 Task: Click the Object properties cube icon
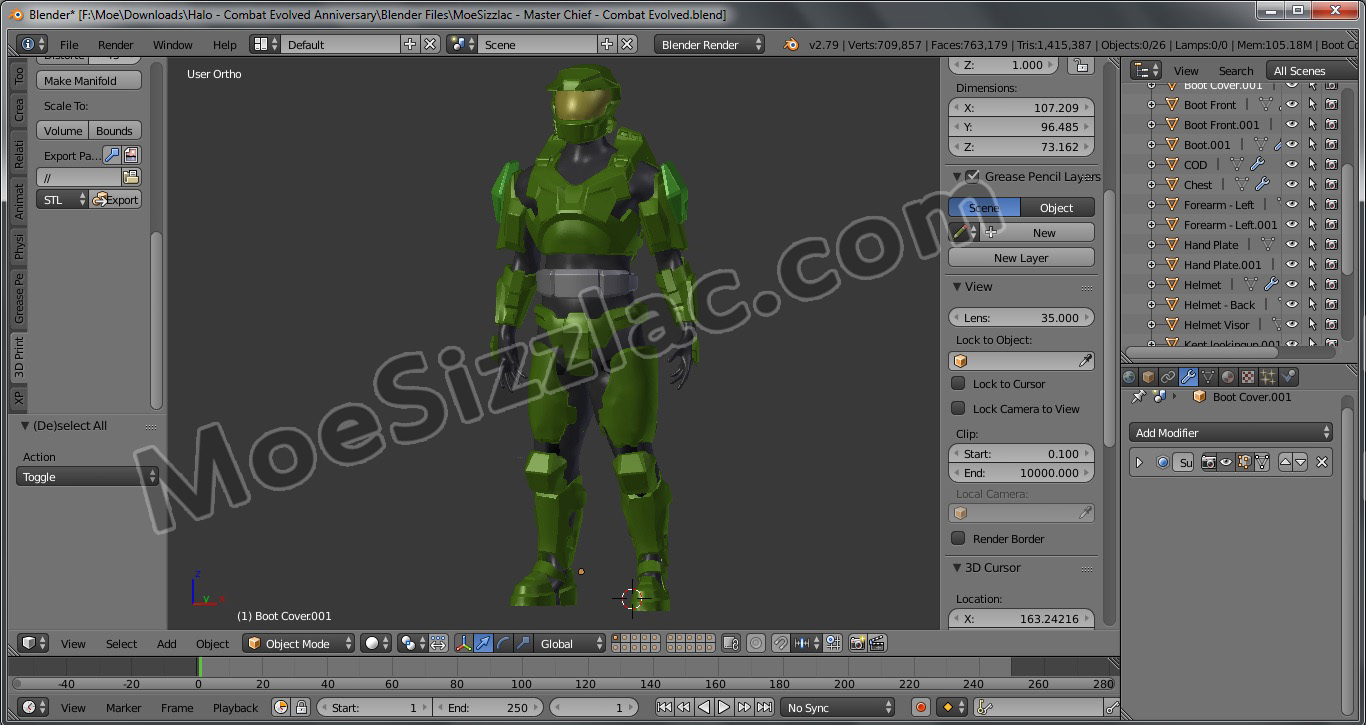1148,377
